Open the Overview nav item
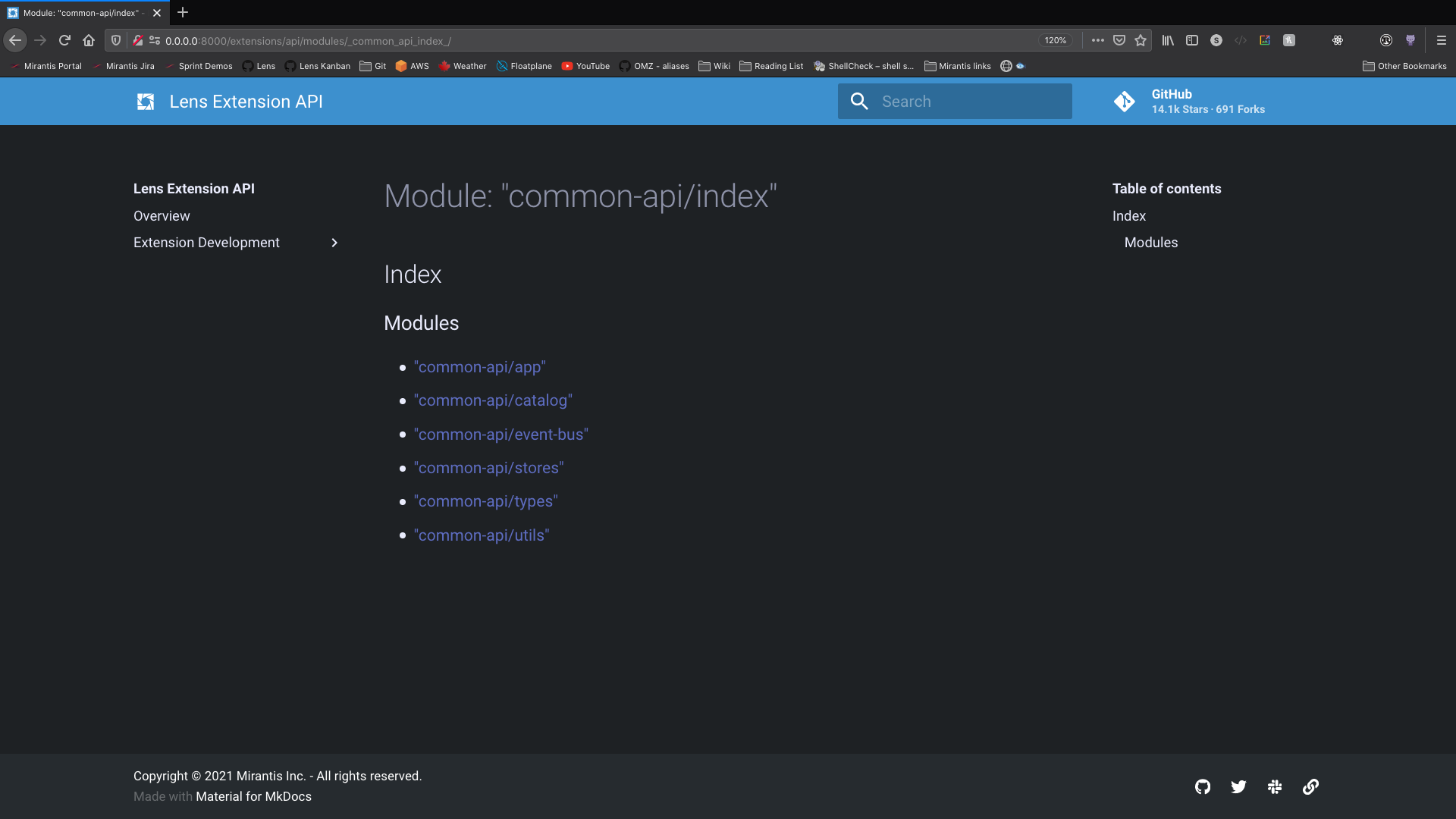The width and height of the screenshot is (1456, 819). point(162,216)
